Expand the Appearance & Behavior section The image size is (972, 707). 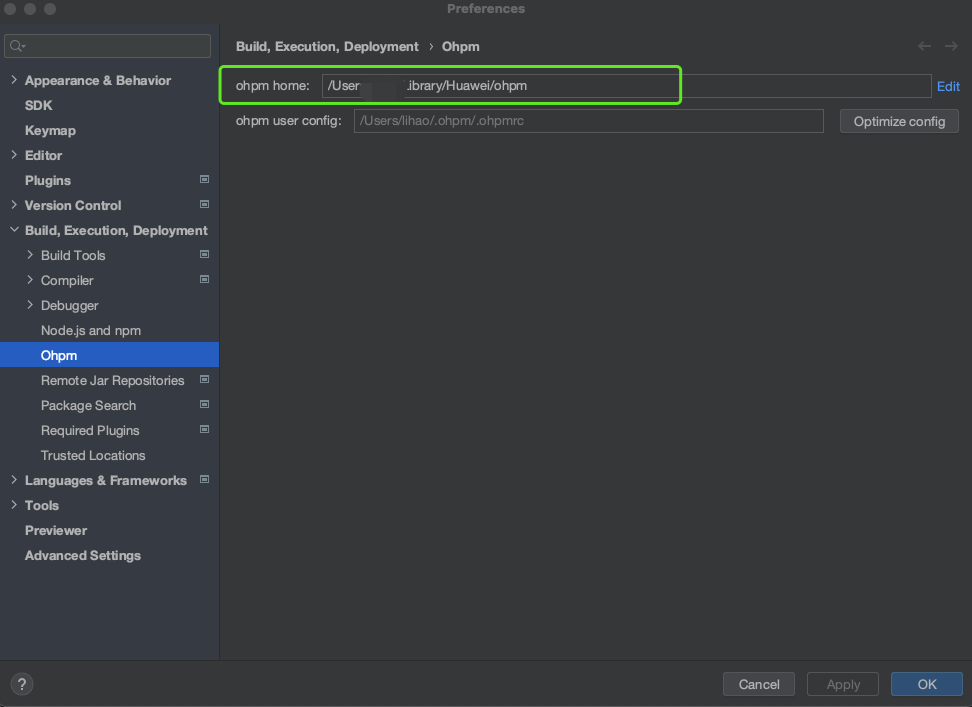14,80
